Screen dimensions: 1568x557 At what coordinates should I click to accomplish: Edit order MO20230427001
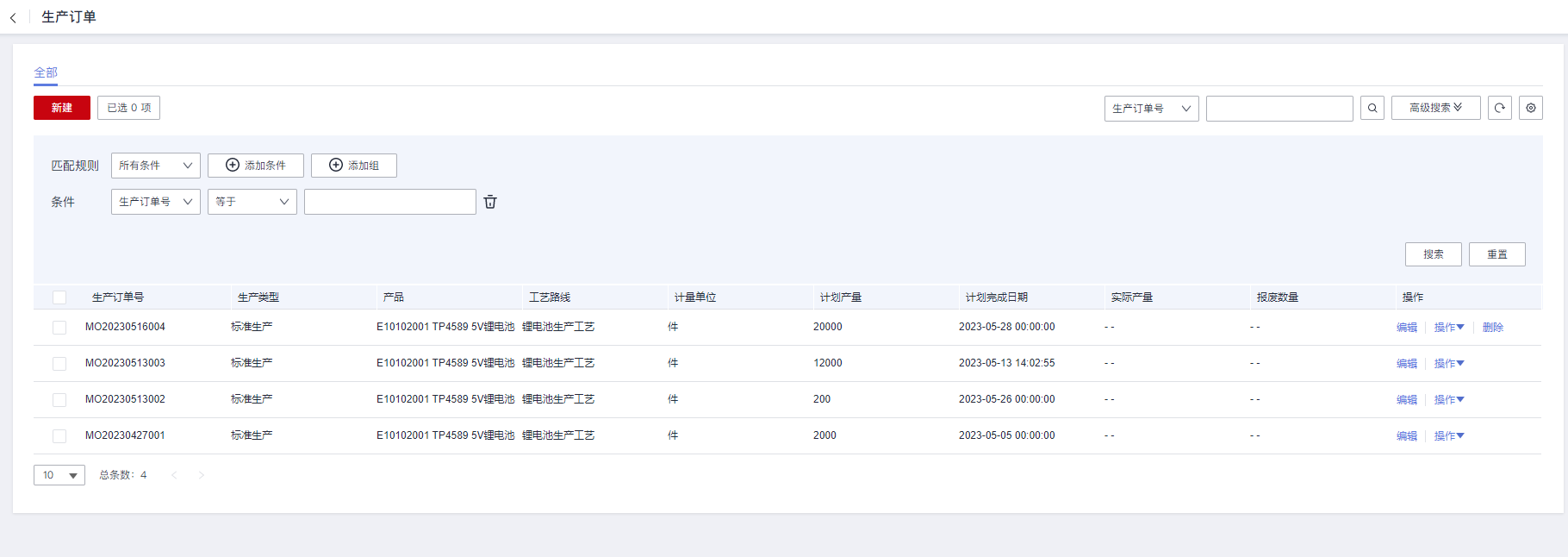pos(1407,436)
